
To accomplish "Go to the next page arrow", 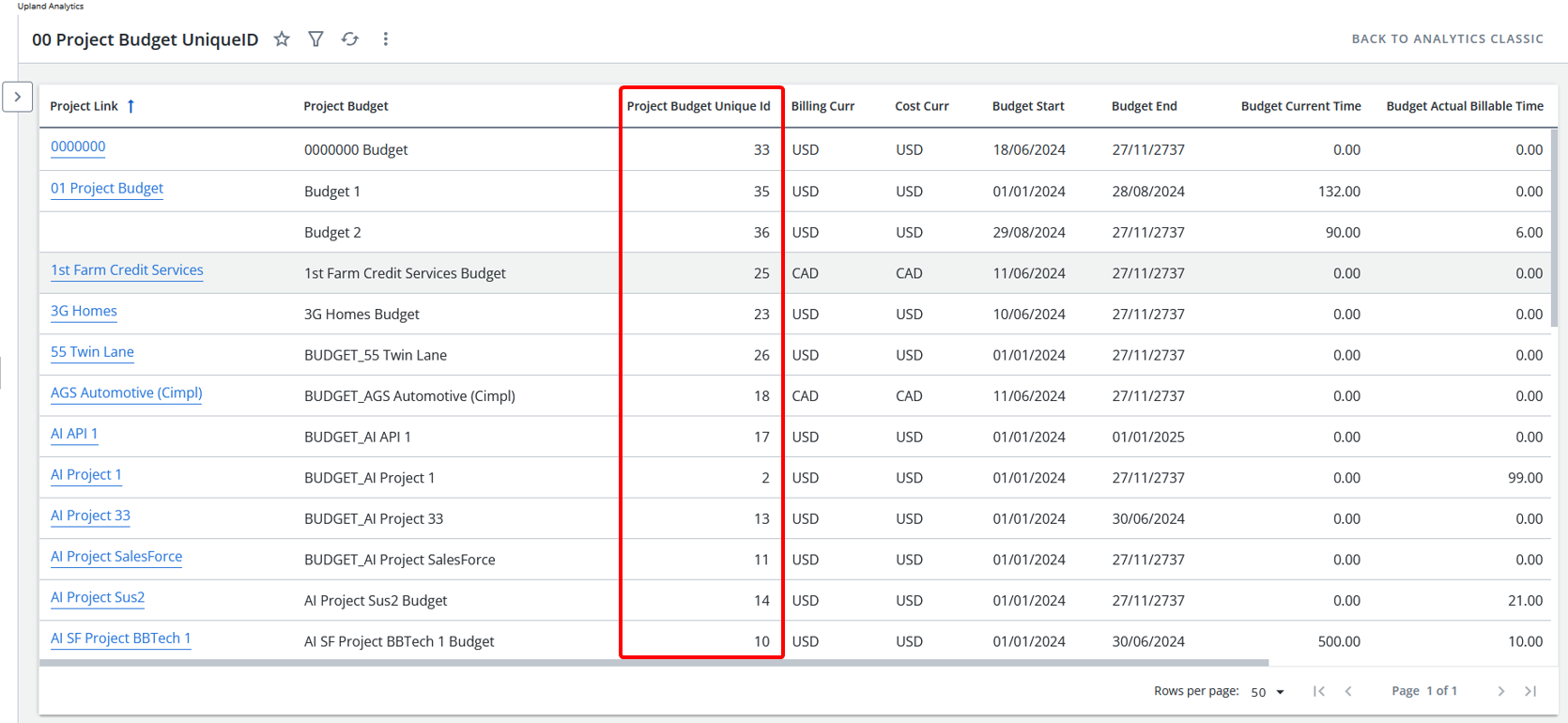I will pyautogui.click(x=1500, y=691).
